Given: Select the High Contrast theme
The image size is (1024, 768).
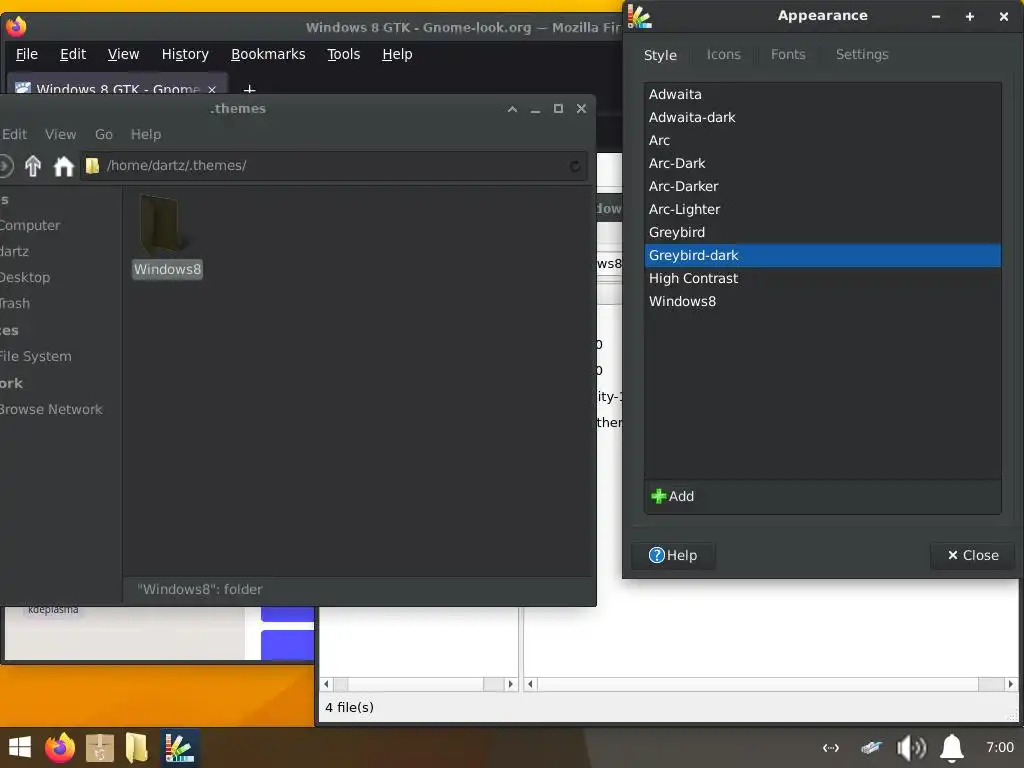Looking at the screenshot, I should click(823, 278).
